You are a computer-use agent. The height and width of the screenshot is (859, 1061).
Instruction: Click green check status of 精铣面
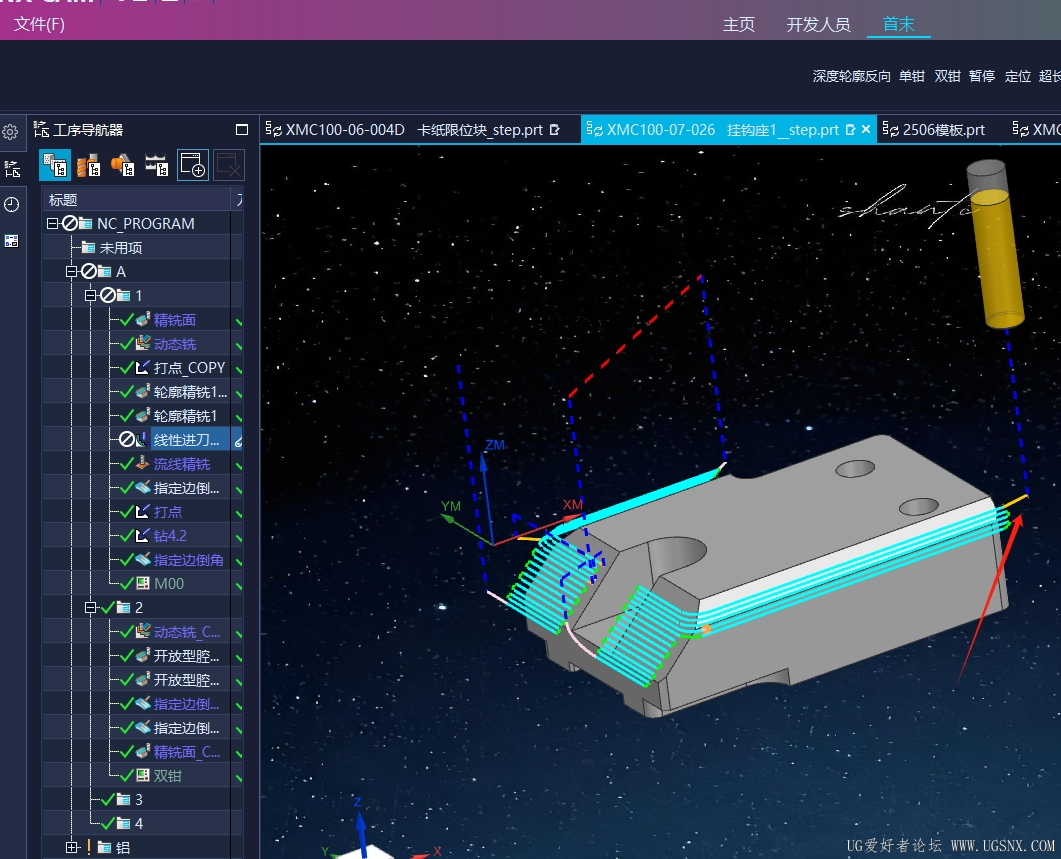(x=127, y=320)
